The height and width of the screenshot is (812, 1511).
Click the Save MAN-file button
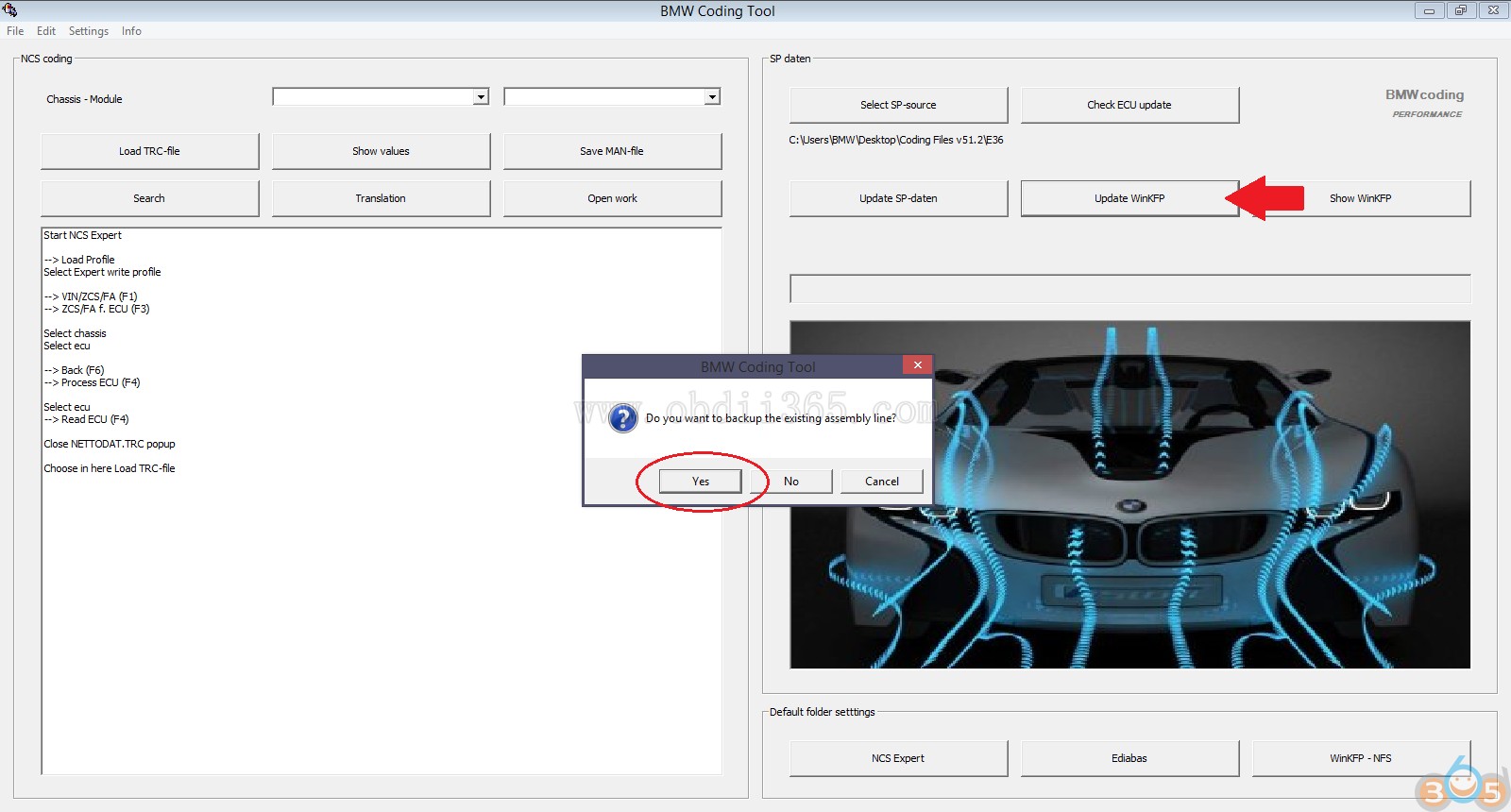point(612,151)
